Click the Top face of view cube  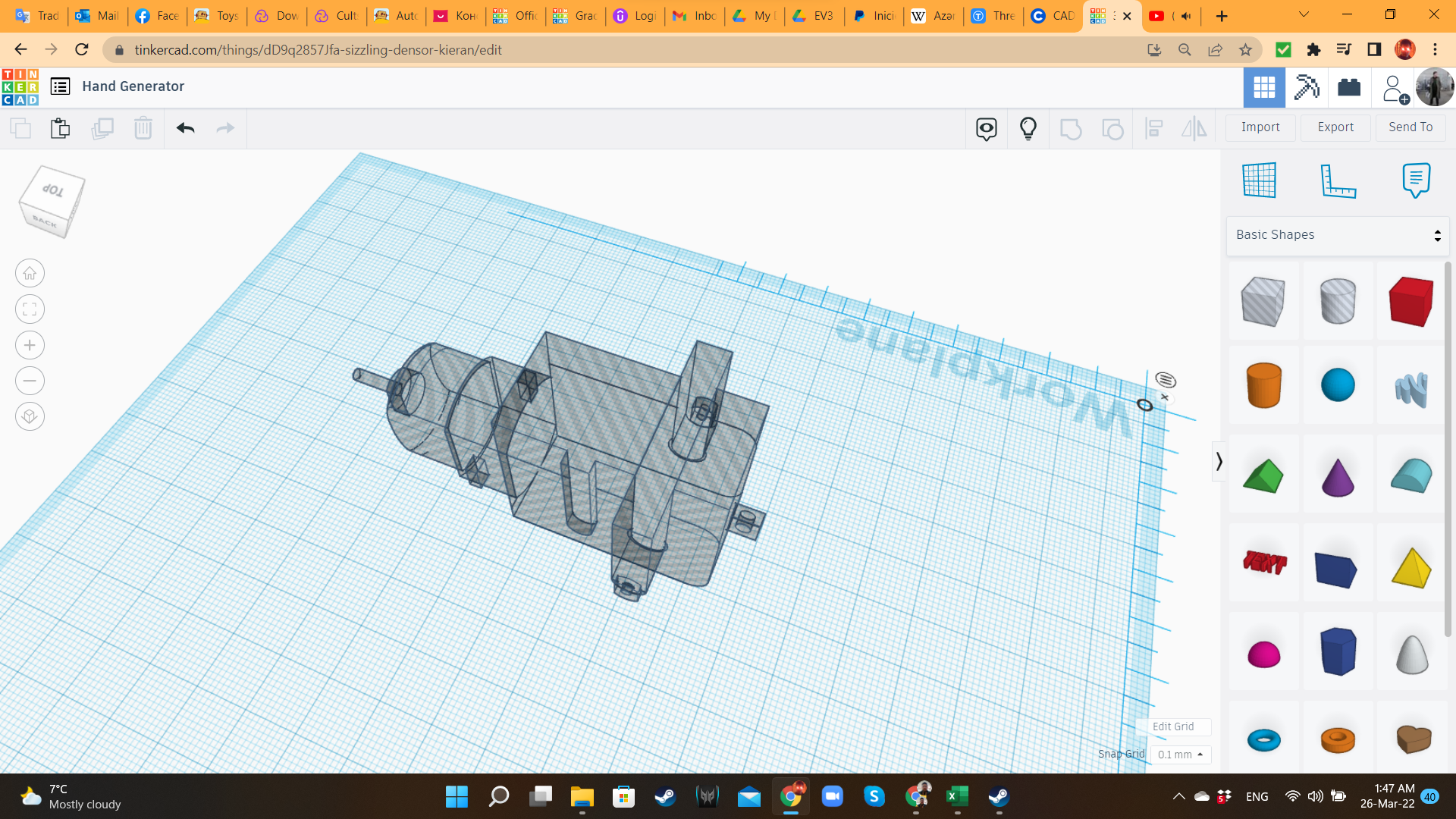[x=53, y=190]
